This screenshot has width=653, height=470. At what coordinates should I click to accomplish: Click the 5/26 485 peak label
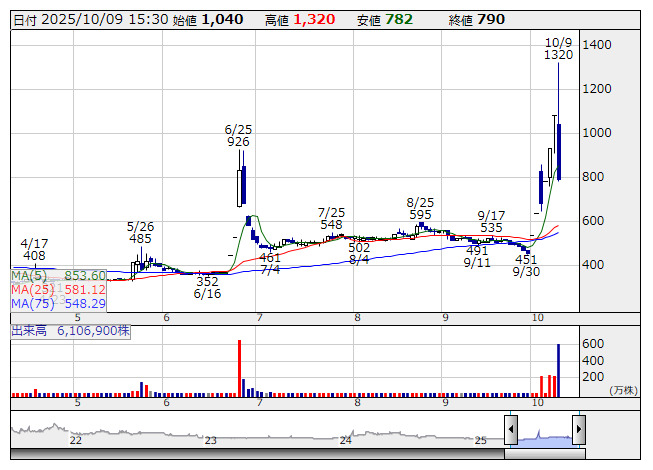(140, 233)
